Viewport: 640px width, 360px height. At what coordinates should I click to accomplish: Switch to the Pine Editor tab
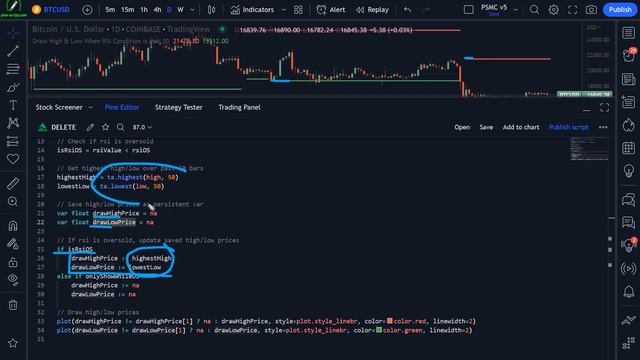122,107
